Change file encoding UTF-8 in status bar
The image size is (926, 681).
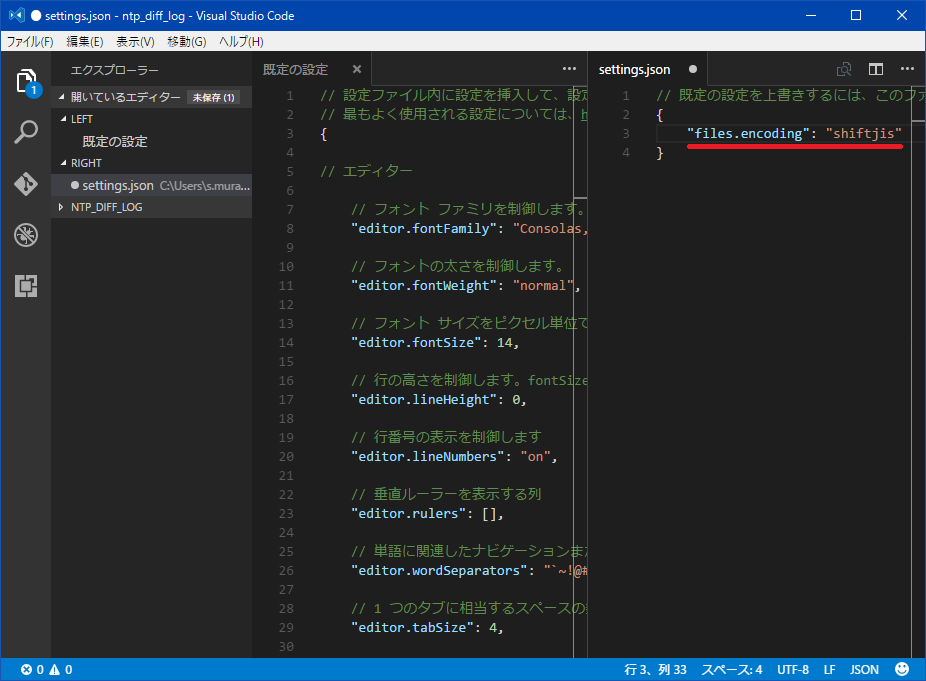(793, 670)
